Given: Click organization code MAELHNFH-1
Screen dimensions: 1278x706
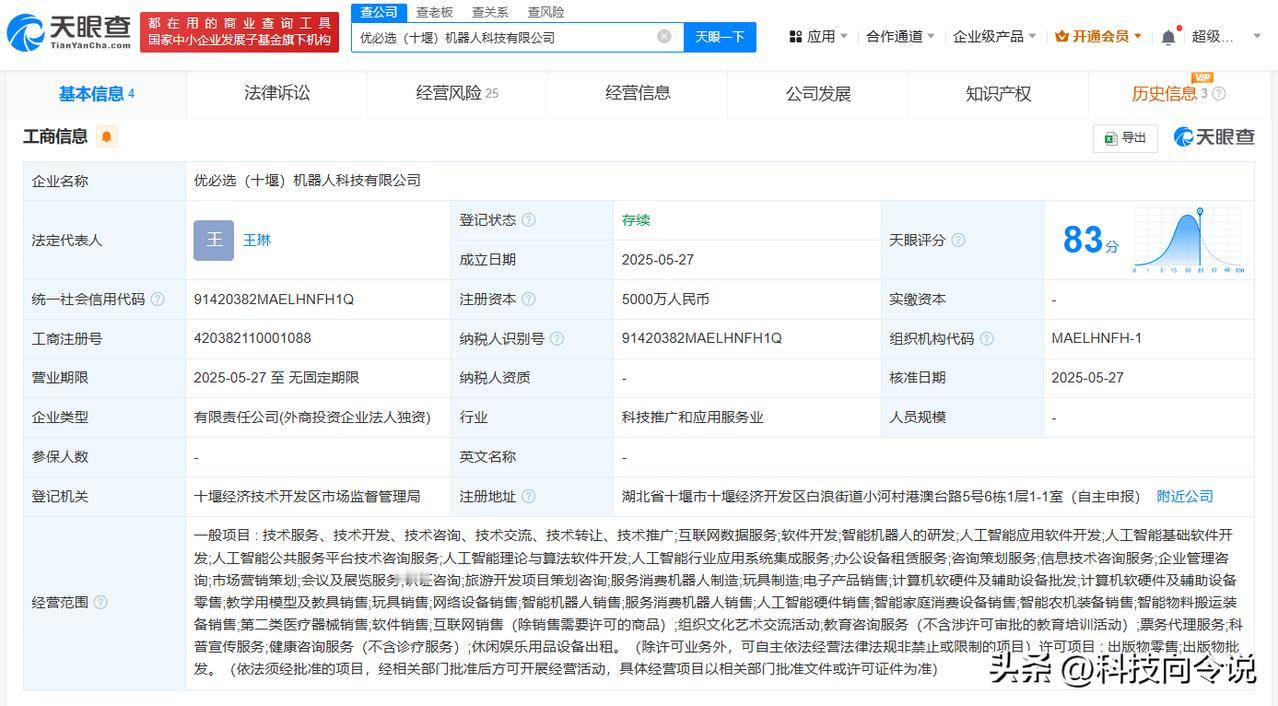Looking at the screenshot, I should (x=1096, y=338).
